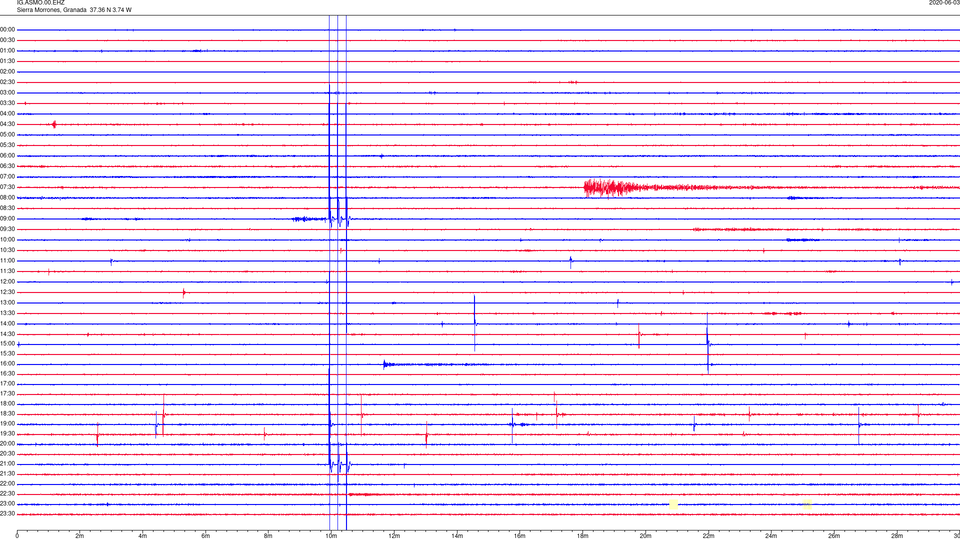This screenshot has width=960, height=540.
Task: Select the 10:00 trace label
Action: (8, 239)
